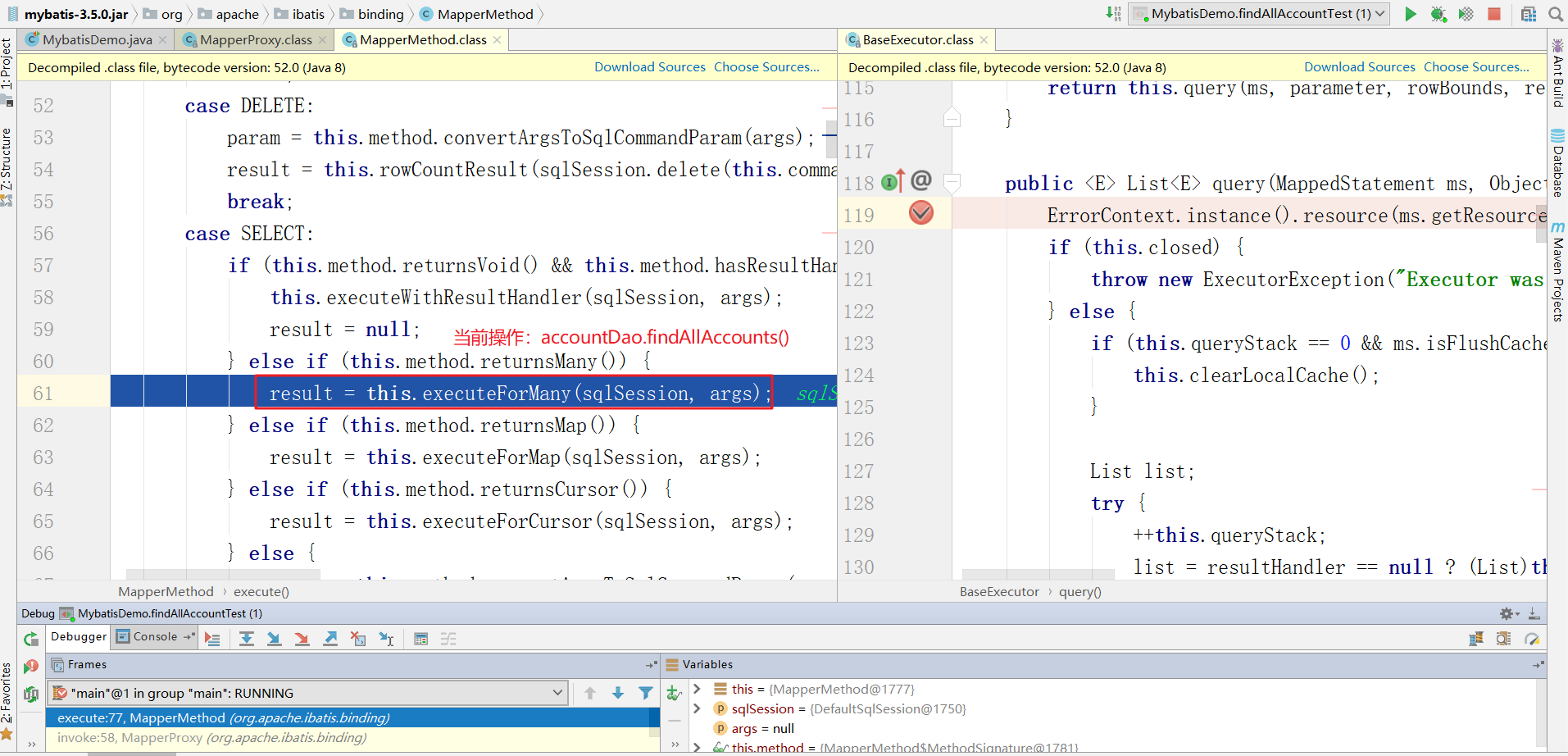1568x756 pixels.
Task: Switch to the MapperProxy.class tab
Action: tap(256, 39)
